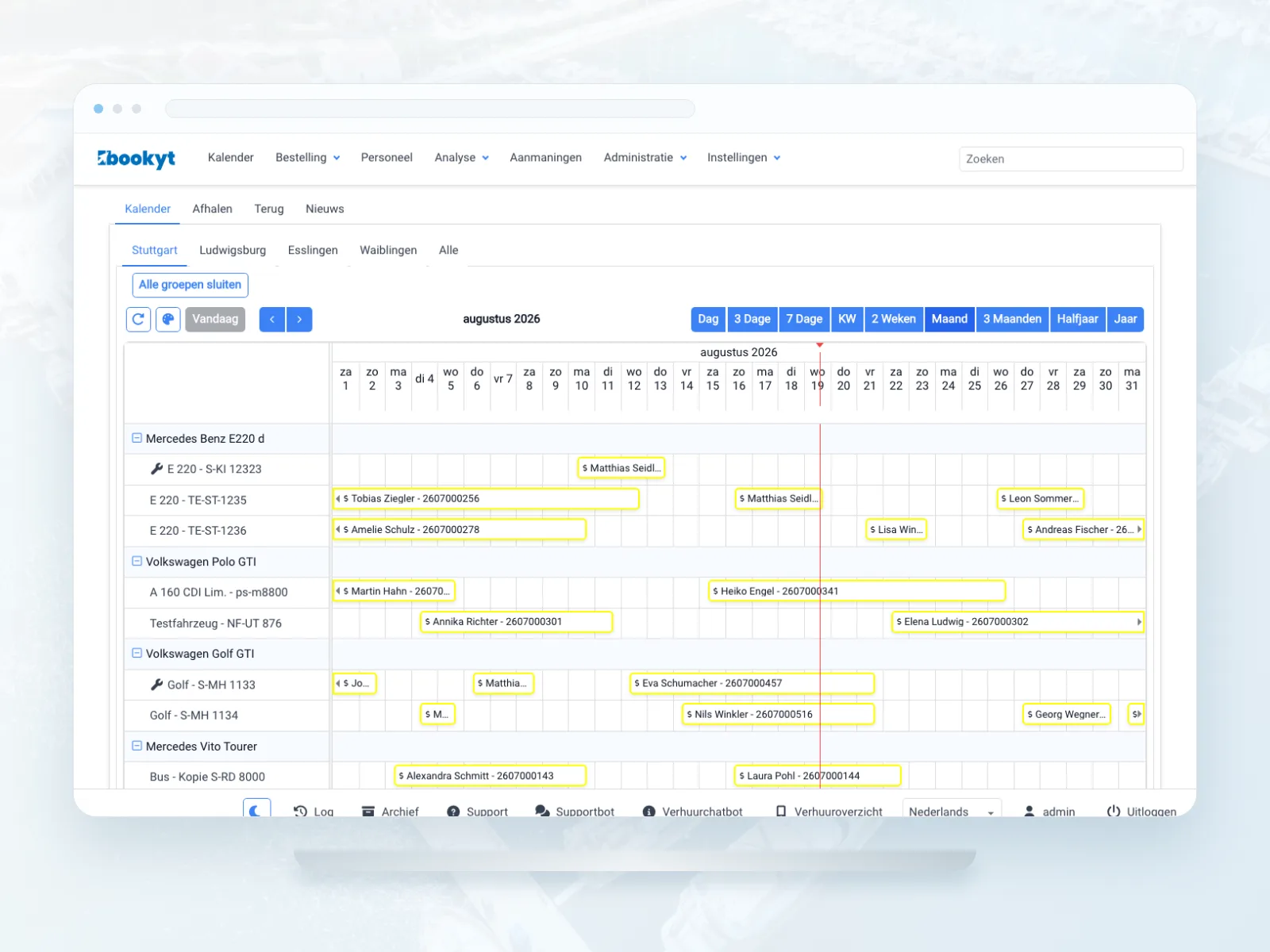Click the Zoeken search field

tap(1071, 159)
